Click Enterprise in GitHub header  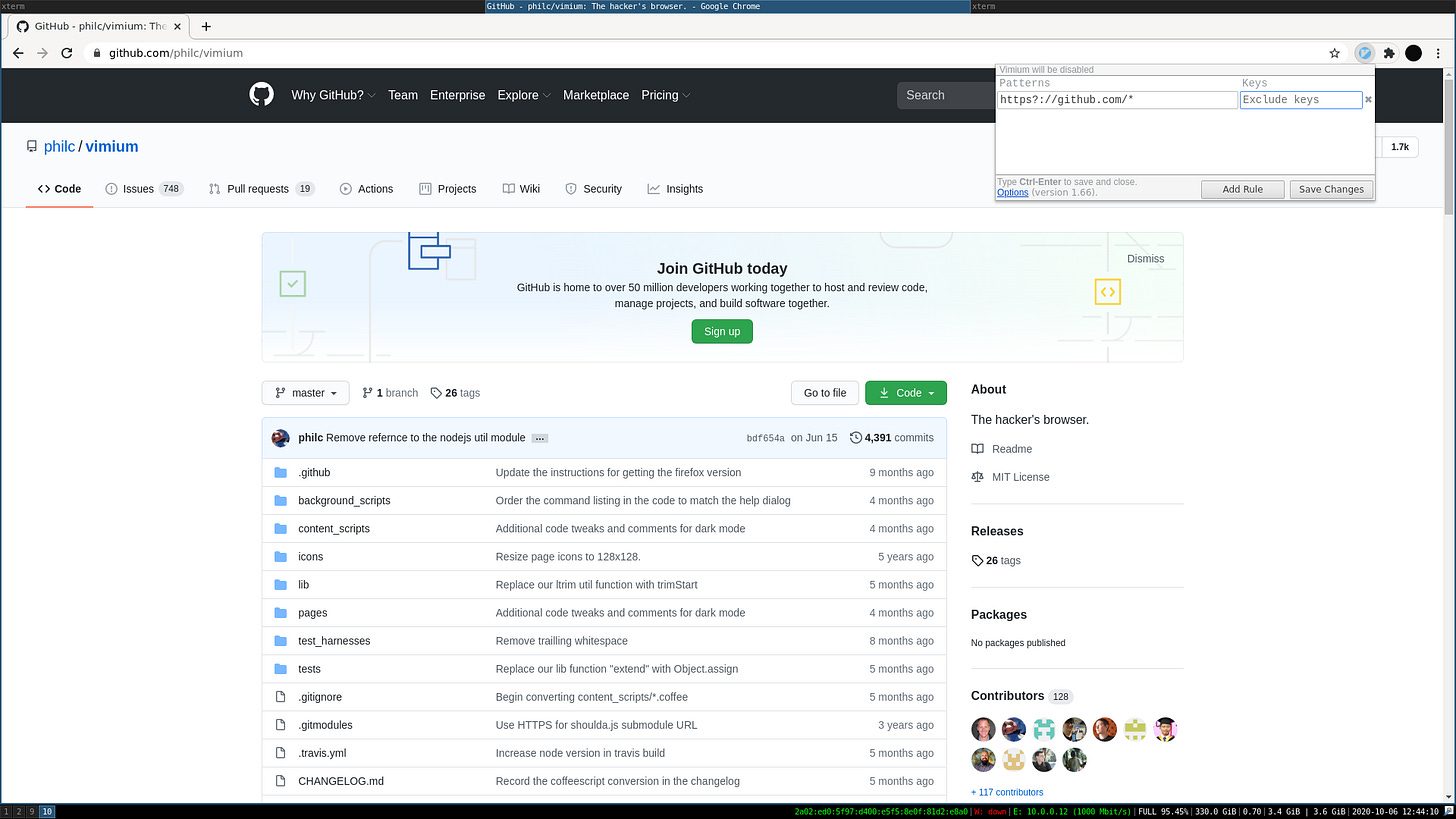[457, 95]
